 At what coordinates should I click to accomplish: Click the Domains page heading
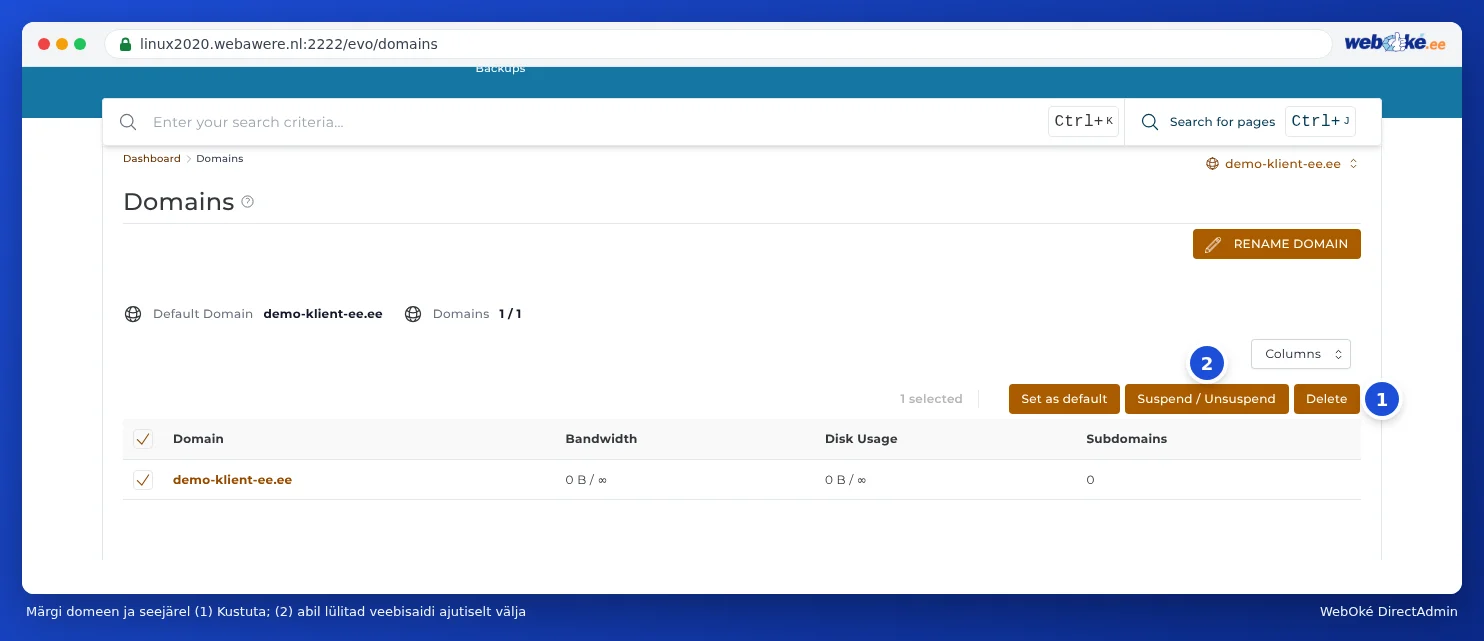pos(178,202)
